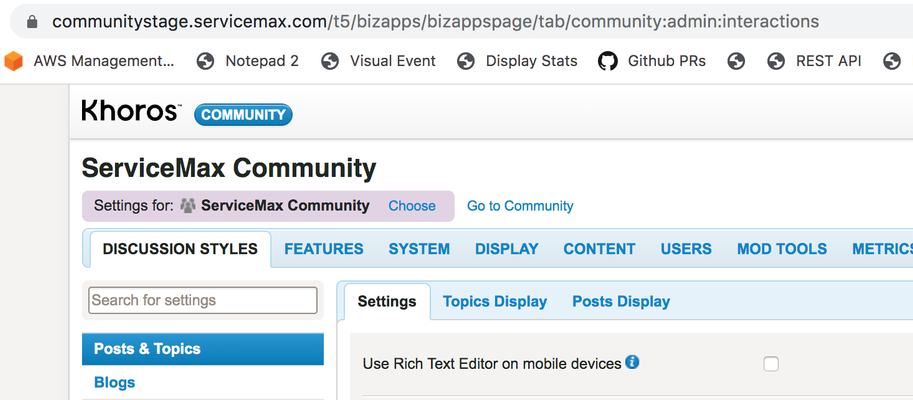This screenshot has width=913, height=400.
Task: Open the AWS Management bookmark
Action: point(90,61)
